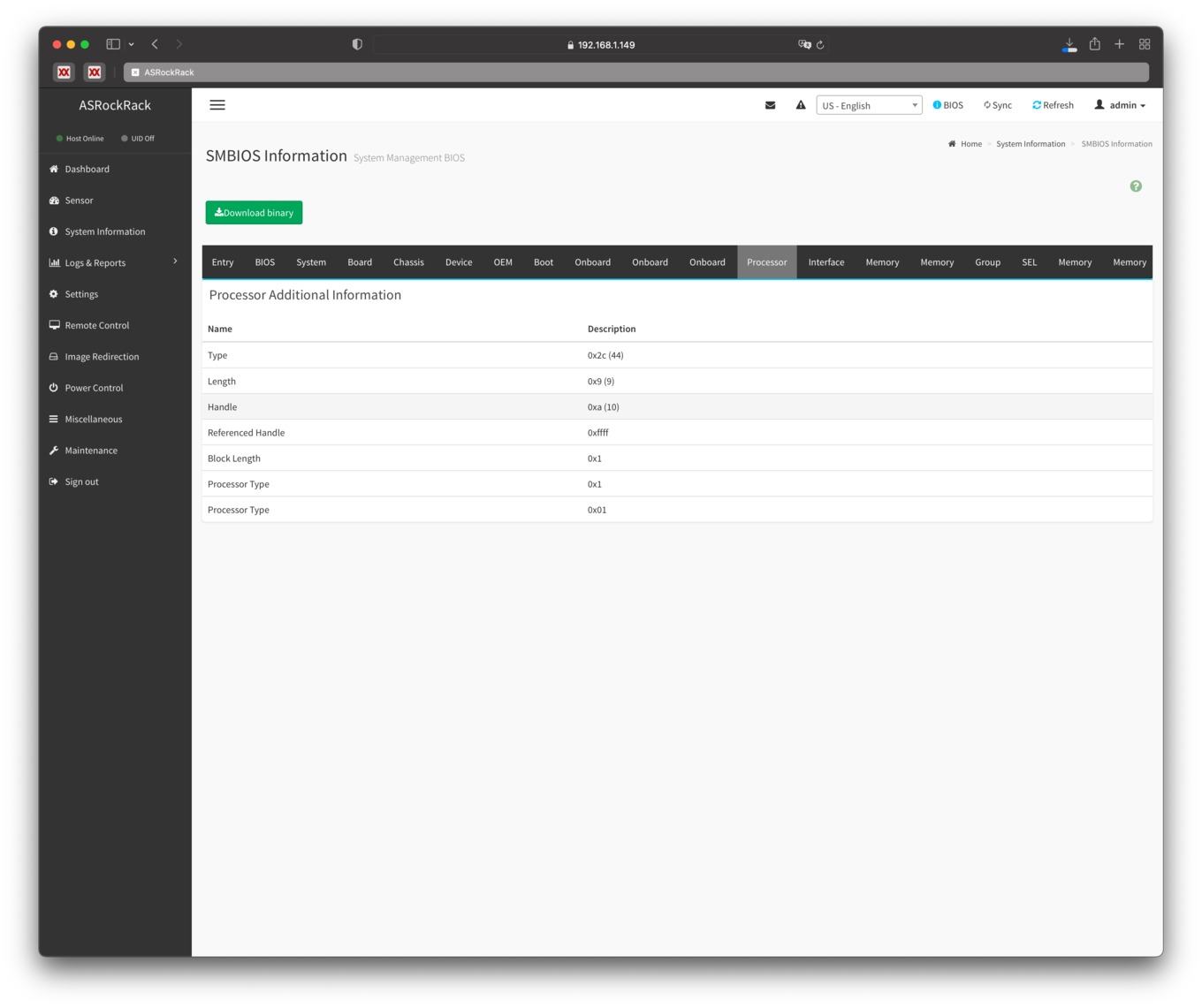Show Safari tab overview grid
This screenshot has width=1202, height=1008.
(x=1145, y=44)
